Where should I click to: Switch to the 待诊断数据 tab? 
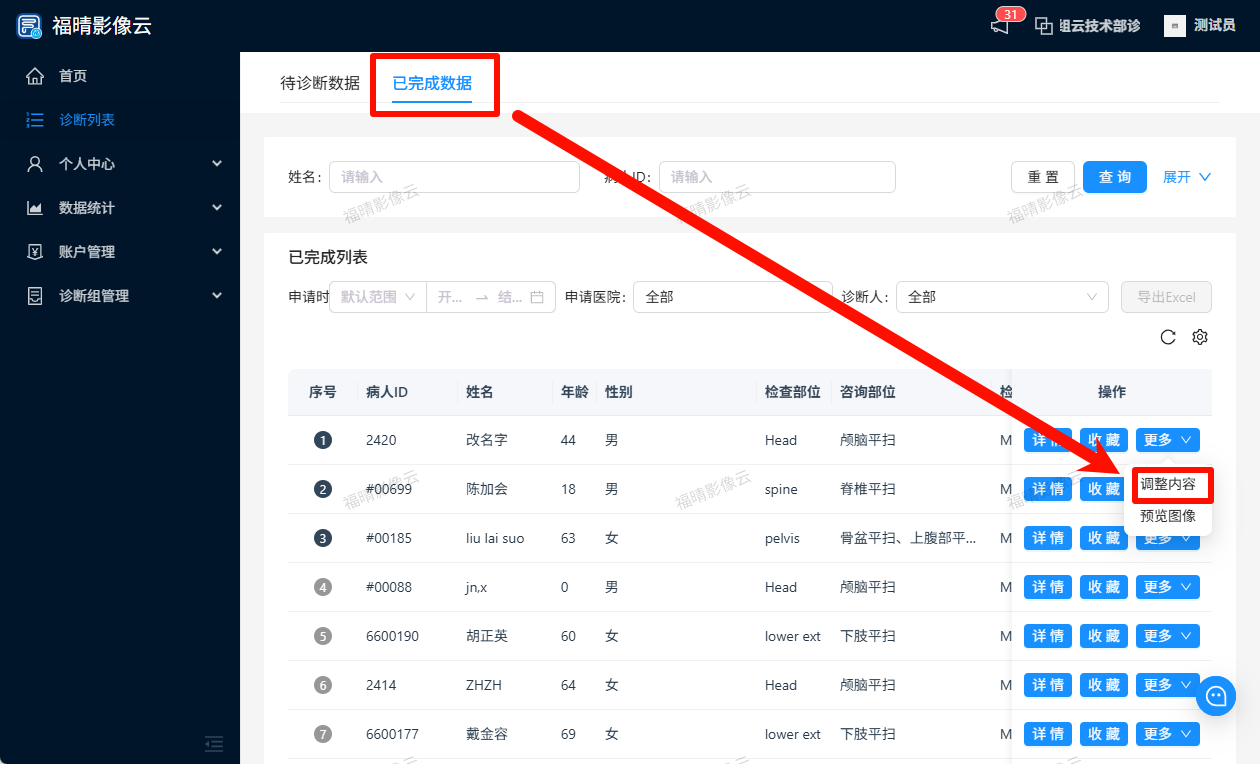(x=320, y=83)
